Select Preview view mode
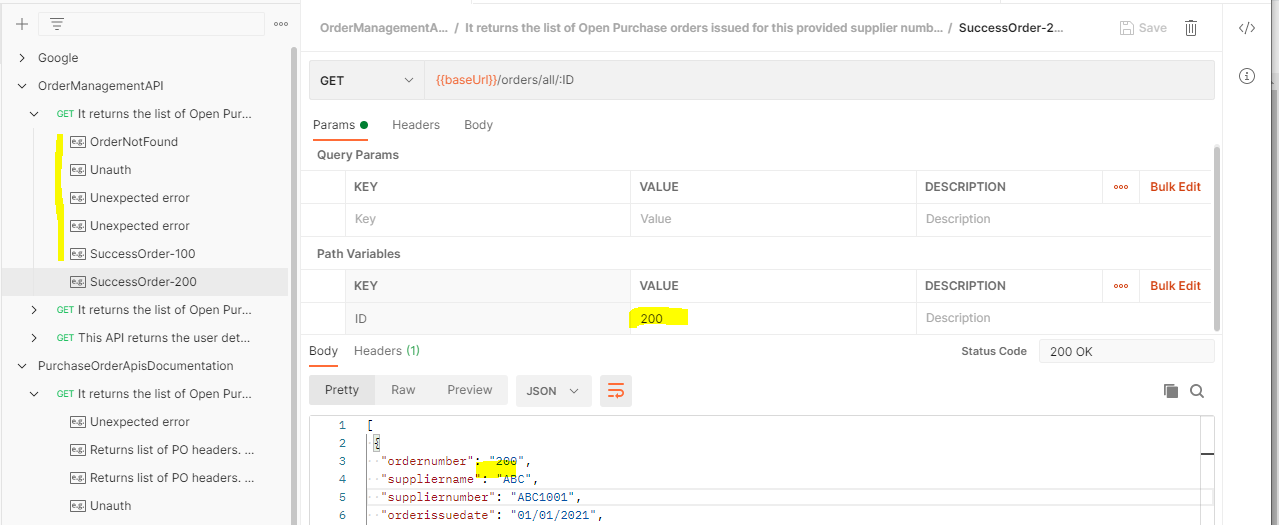The width and height of the screenshot is (1279, 525). pos(470,390)
